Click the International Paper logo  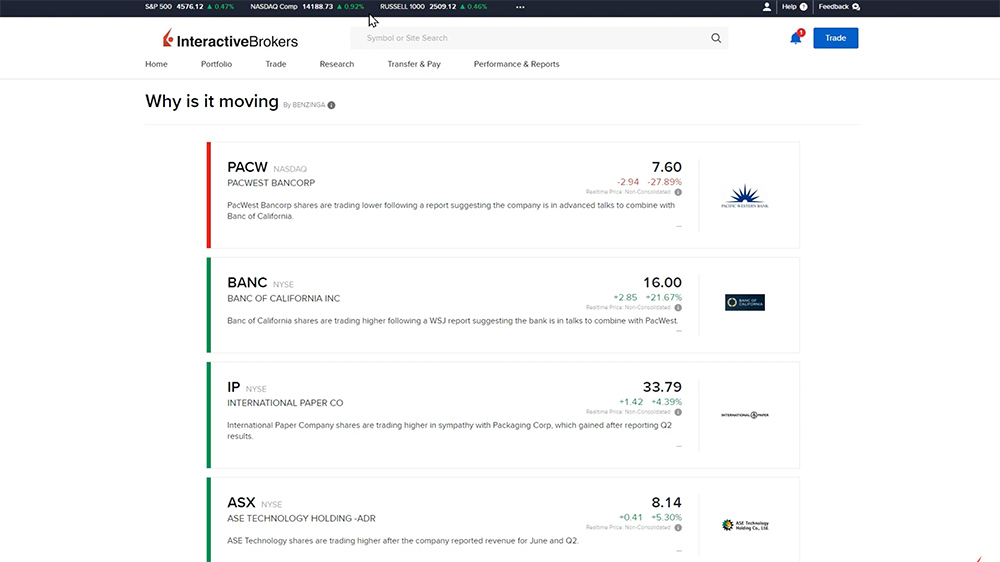tap(745, 415)
